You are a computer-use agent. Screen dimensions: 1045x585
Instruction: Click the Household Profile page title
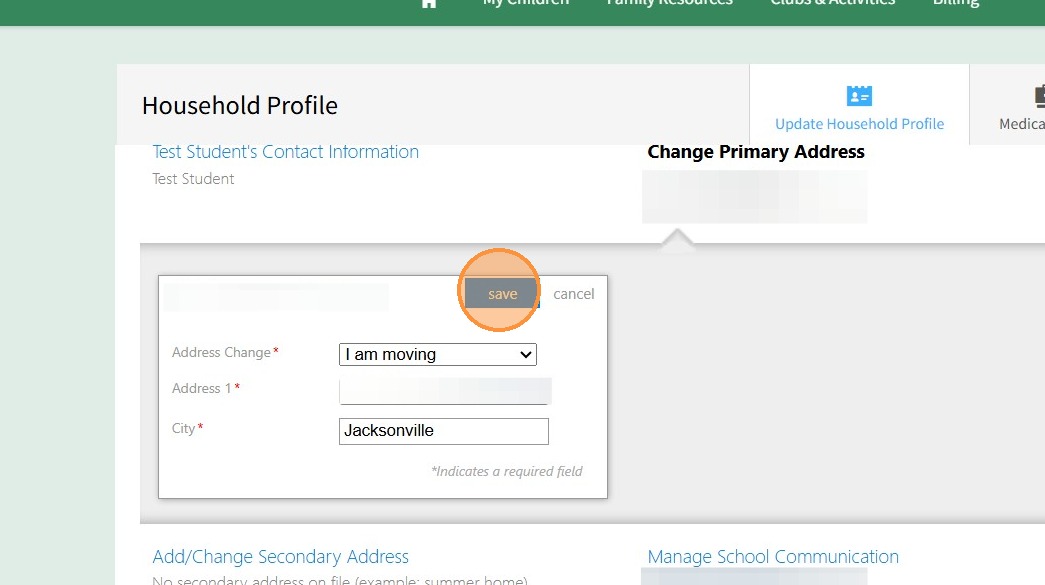click(x=240, y=105)
